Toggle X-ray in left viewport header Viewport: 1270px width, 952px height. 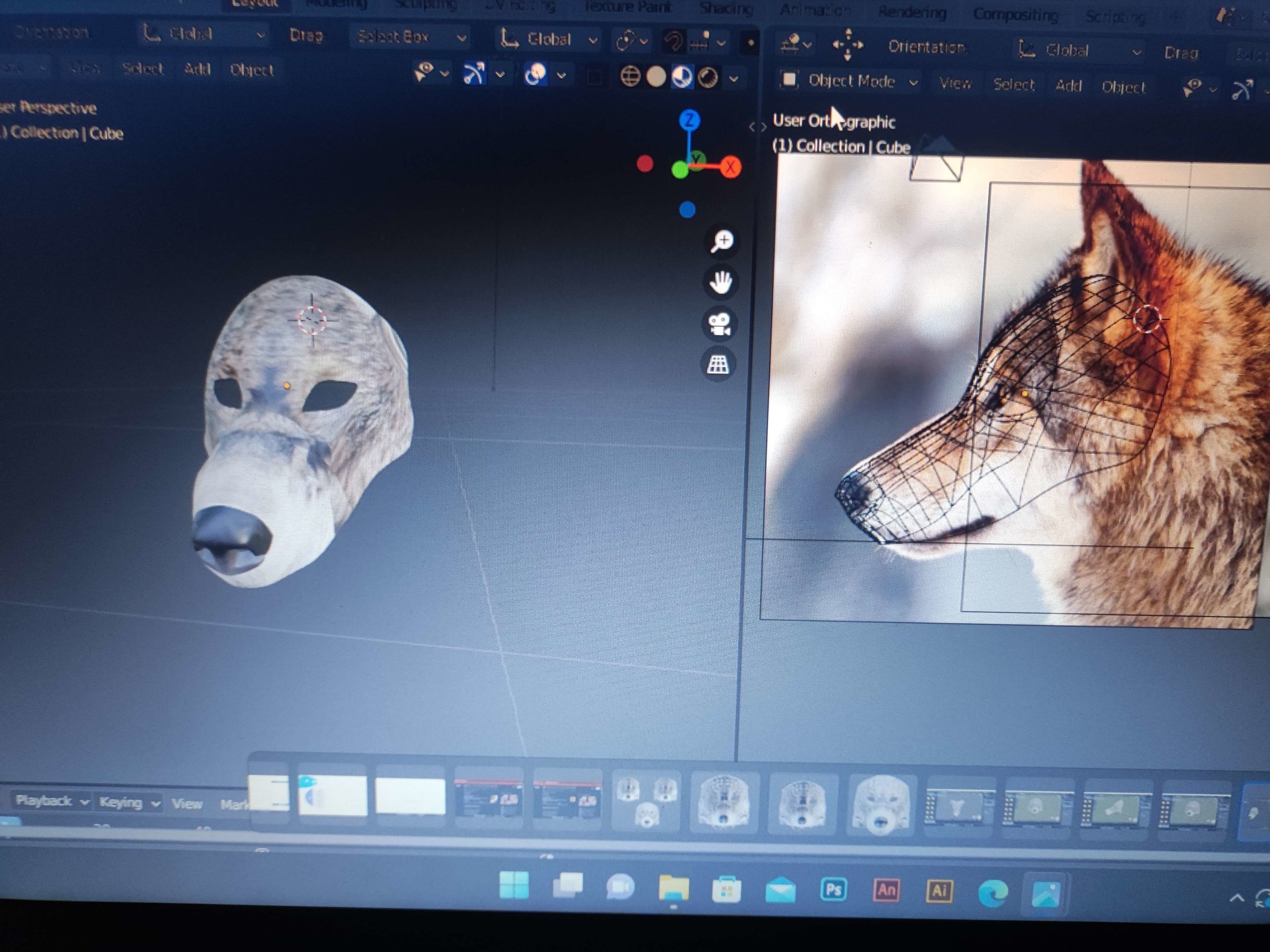(594, 76)
